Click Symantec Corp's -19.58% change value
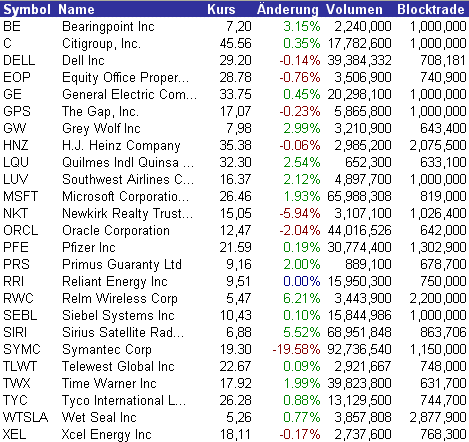Image resolution: width=469 pixels, height=442 pixels. [x=296, y=349]
